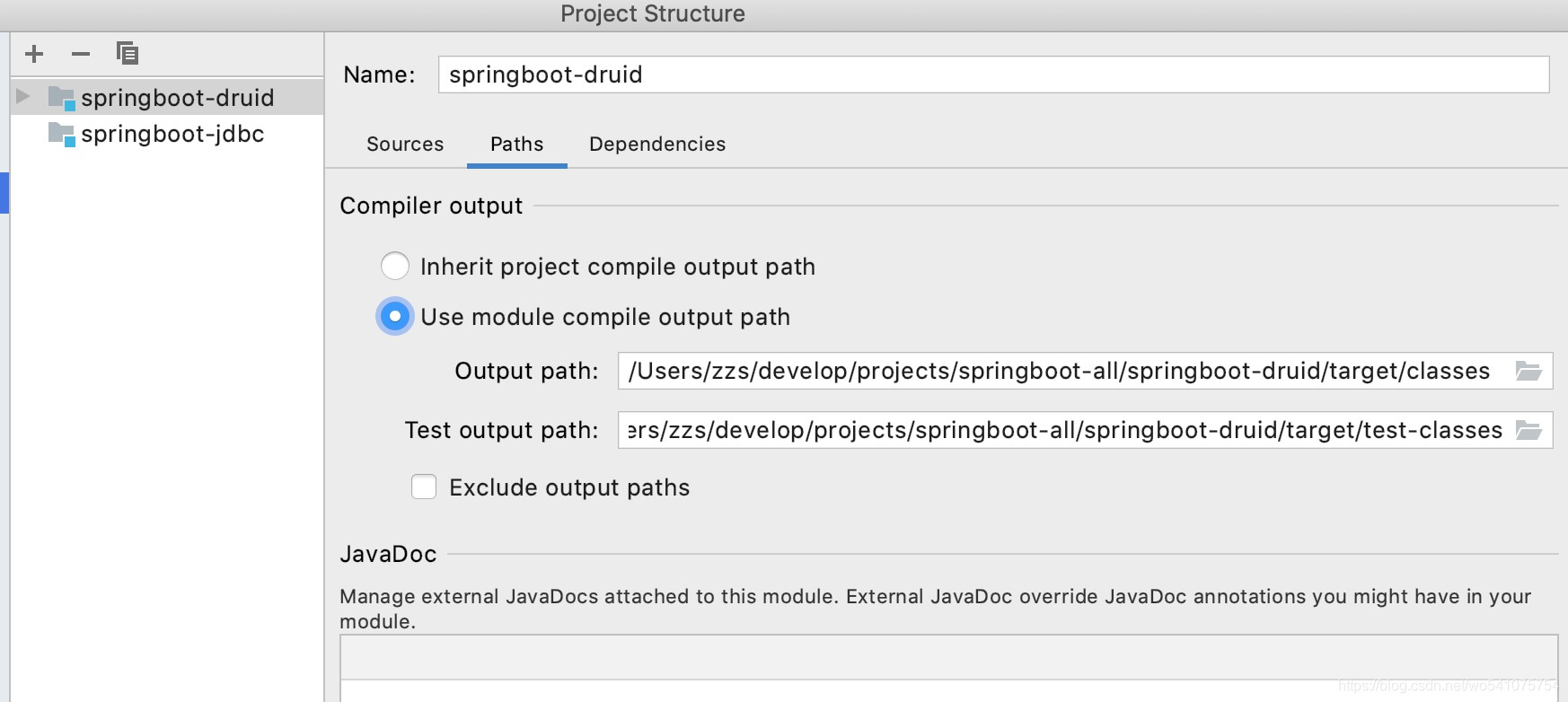Browse for the Test output path folder
Image resolution: width=1568 pixels, height=702 pixels.
[1528, 430]
